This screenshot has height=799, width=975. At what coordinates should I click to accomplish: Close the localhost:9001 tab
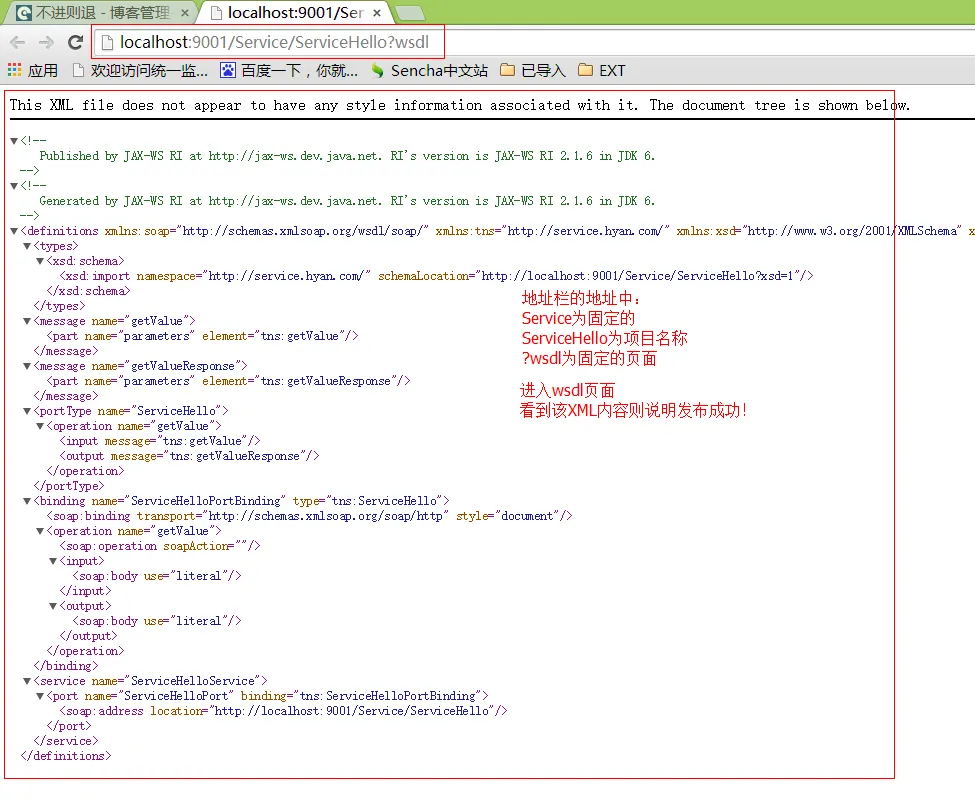pyautogui.click(x=377, y=13)
